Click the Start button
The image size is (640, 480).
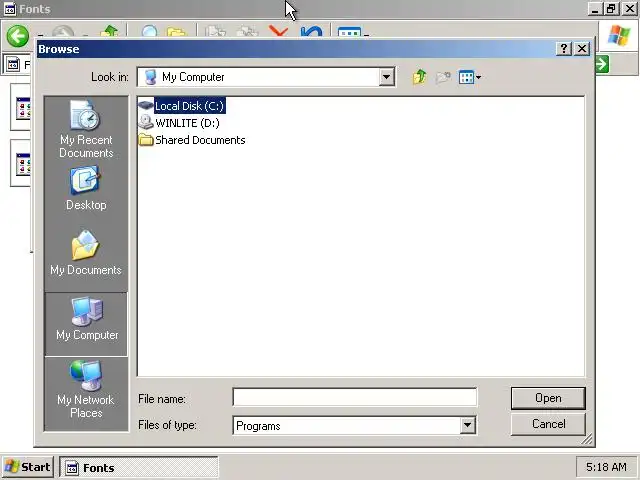click(27, 467)
